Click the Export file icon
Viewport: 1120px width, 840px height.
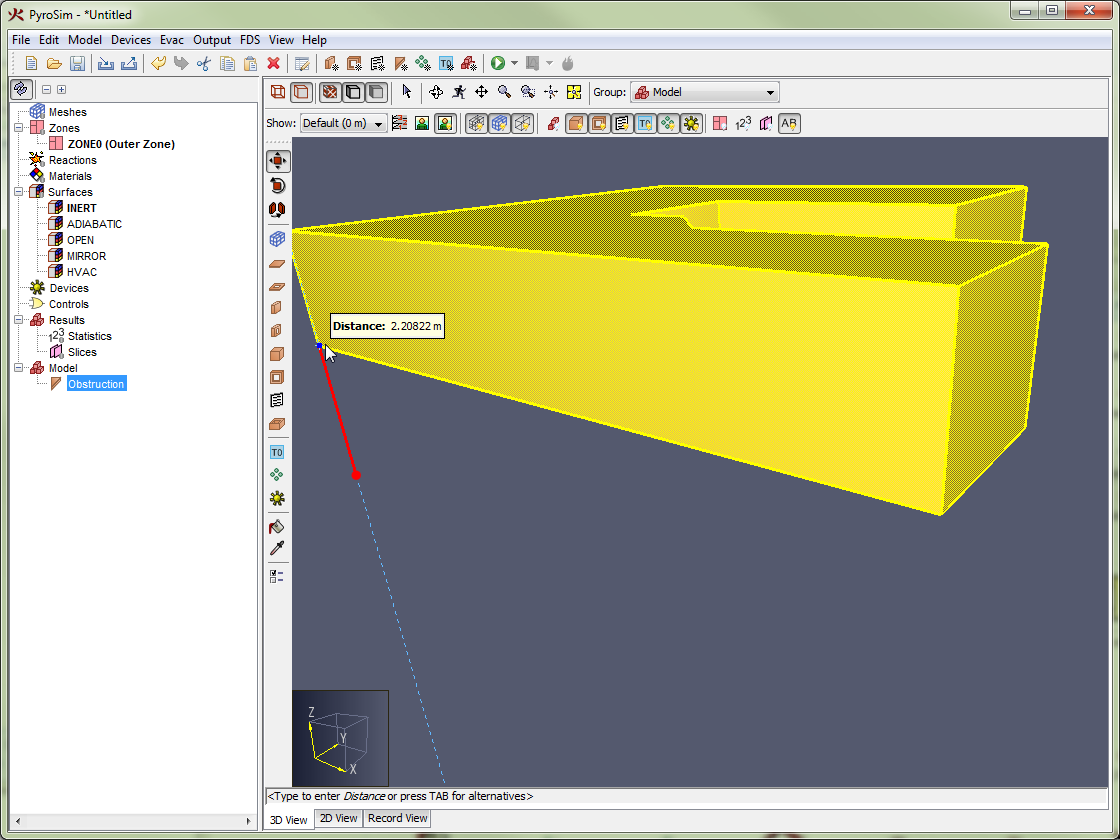coord(129,64)
